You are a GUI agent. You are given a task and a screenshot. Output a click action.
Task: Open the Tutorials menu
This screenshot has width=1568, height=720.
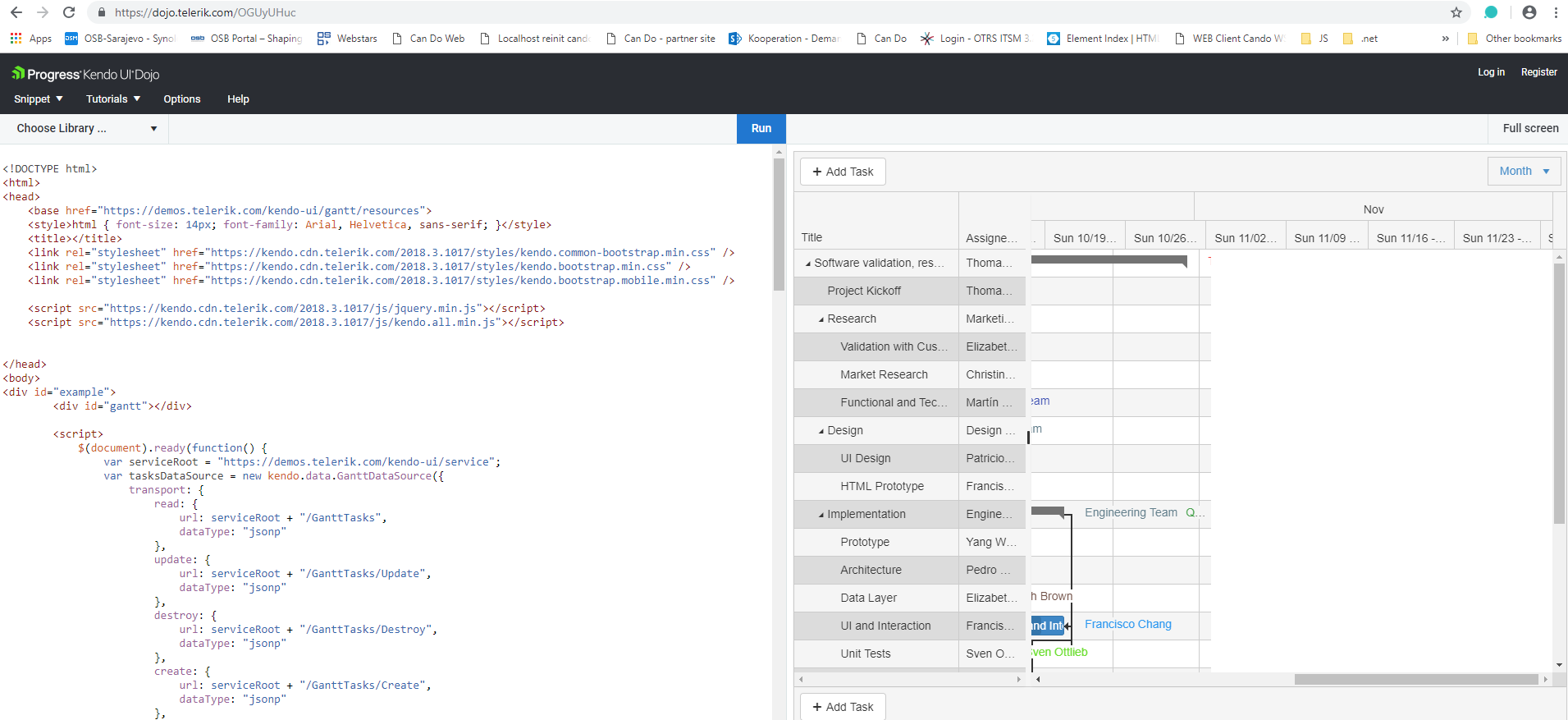pos(113,99)
